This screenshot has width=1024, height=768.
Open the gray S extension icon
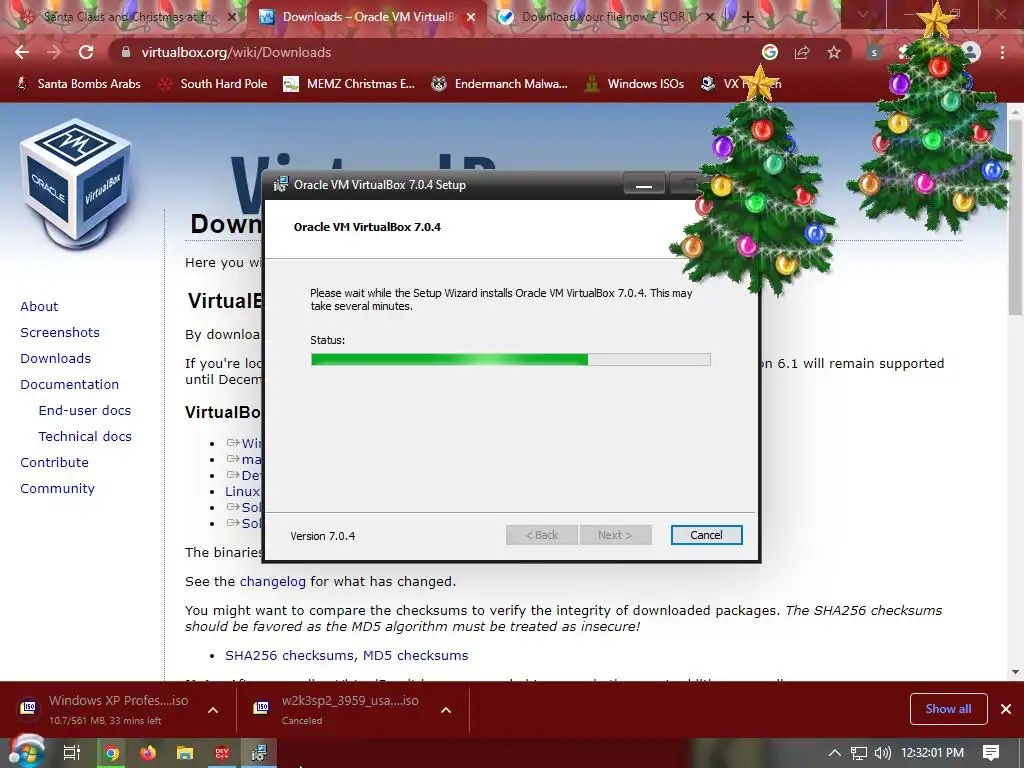(x=874, y=53)
